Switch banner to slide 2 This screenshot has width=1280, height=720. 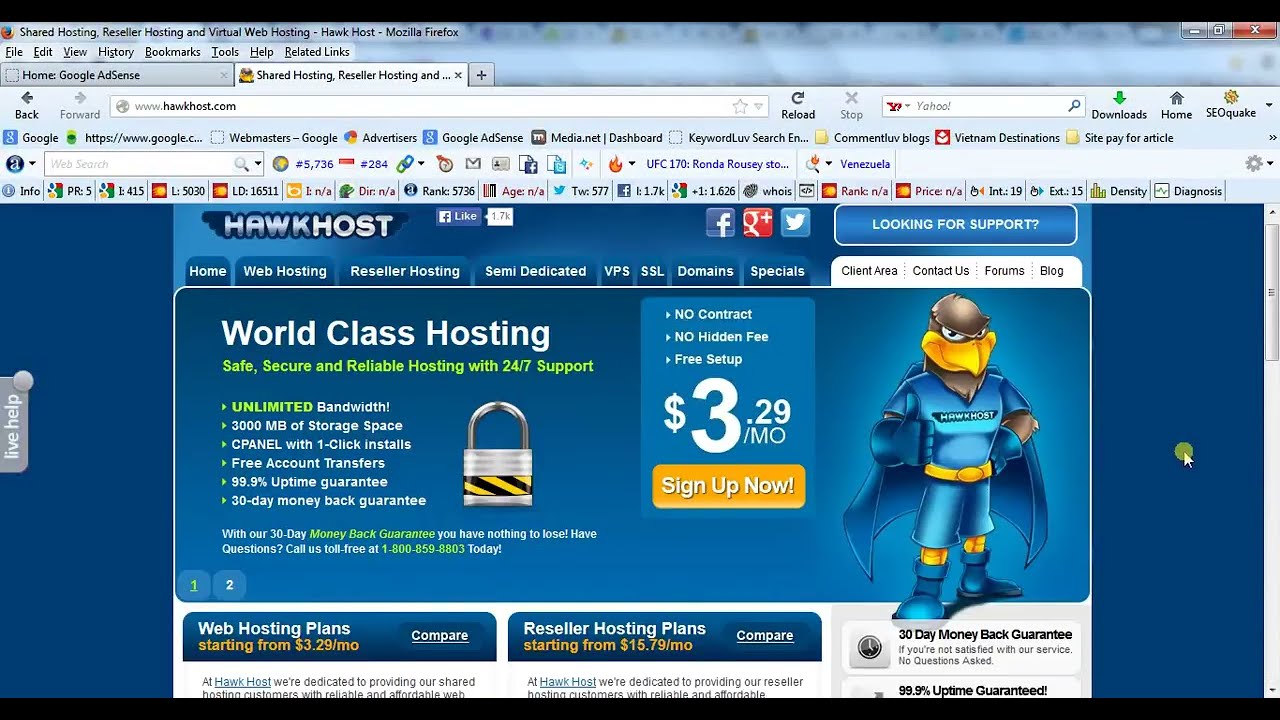229,585
